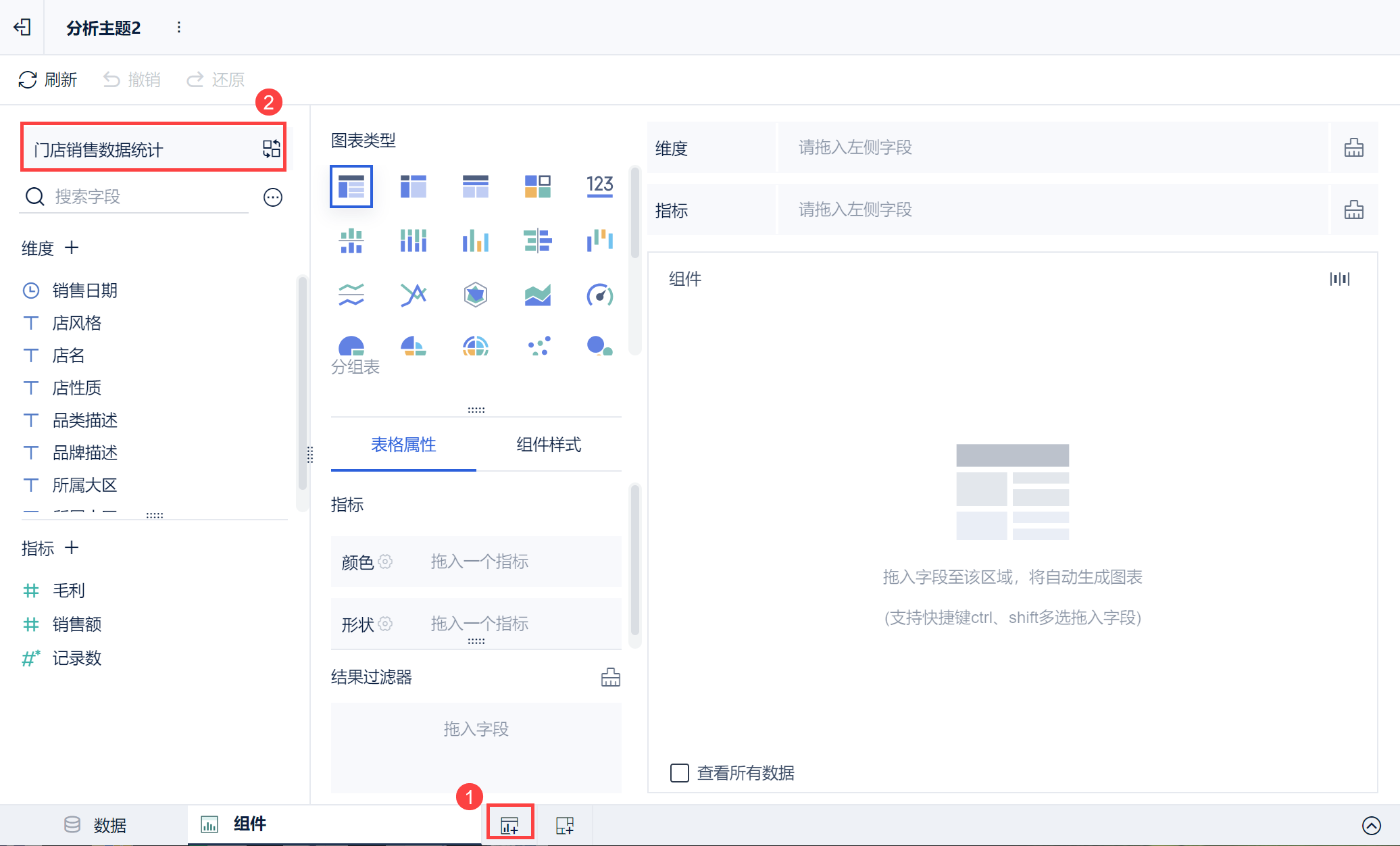
Task: Open the more options menu beside 分析主题2
Action: pos(178,27)
